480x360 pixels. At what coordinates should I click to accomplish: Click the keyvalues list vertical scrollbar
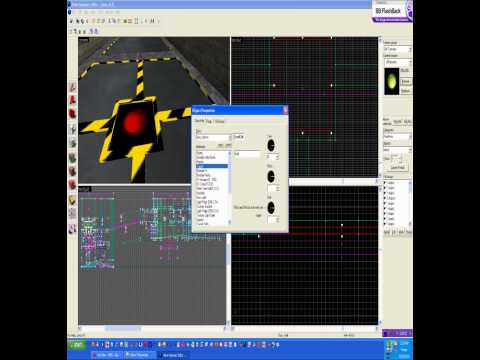click(229, 187)
